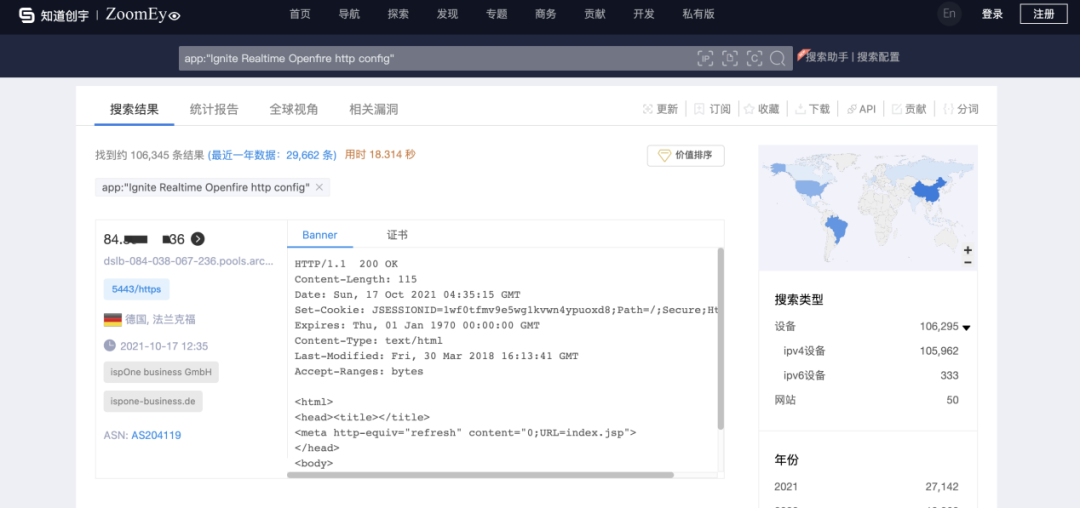Open 贡献 in top navigation

click(x=594, y=14)
